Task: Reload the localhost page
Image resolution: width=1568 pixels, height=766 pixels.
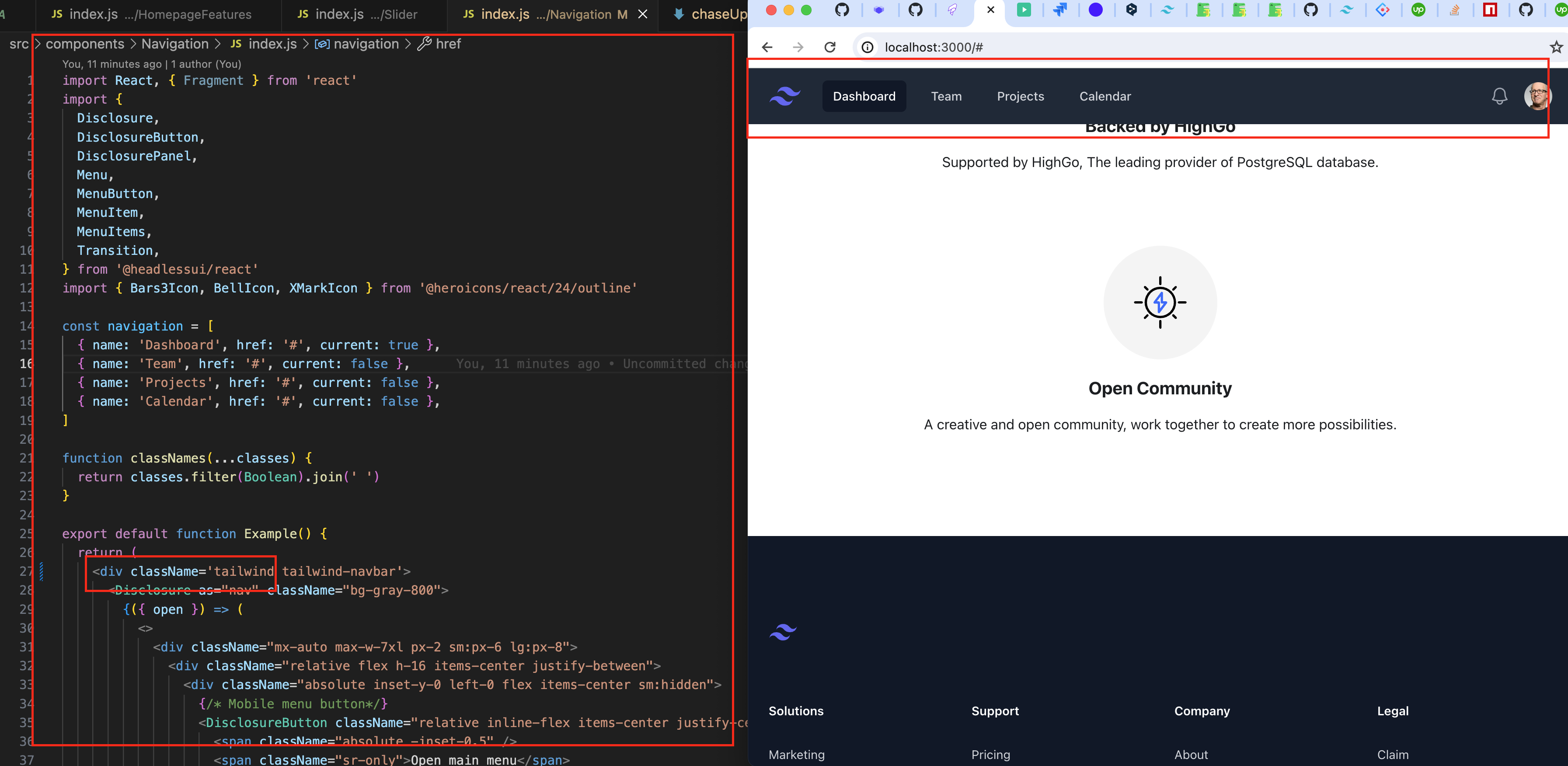Action: 829,48
